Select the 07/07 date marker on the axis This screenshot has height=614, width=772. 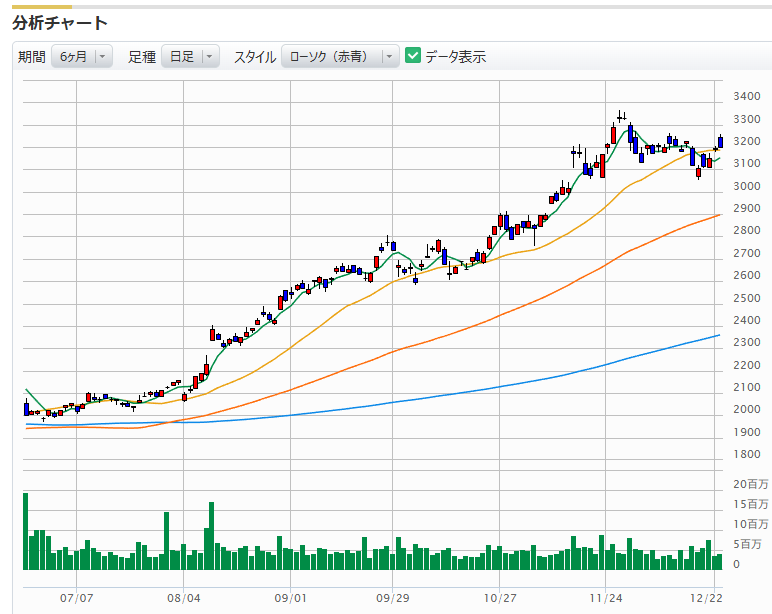[x=77, y=598]
